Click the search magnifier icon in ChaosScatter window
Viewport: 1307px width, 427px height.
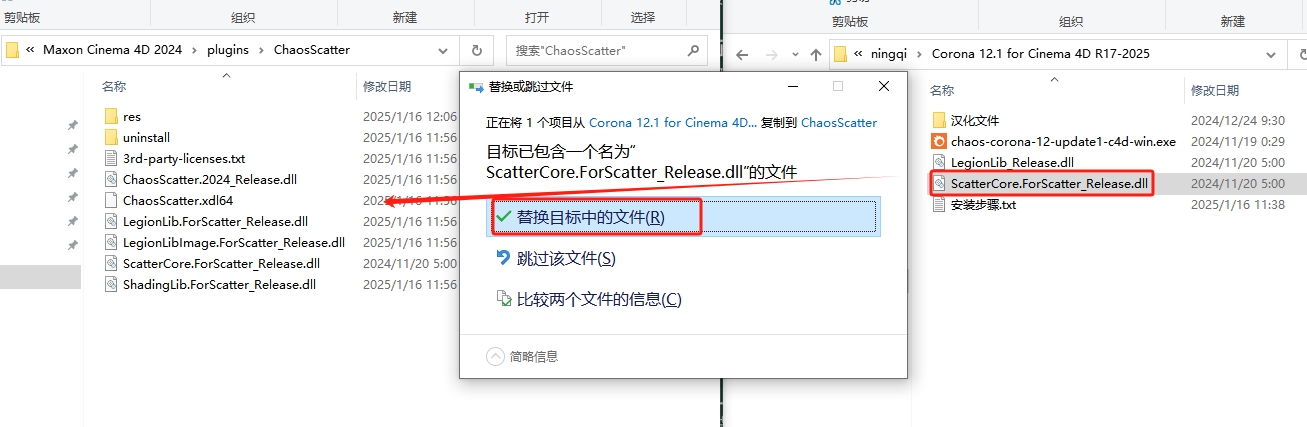pyautogui.click(x=691, y=49)
